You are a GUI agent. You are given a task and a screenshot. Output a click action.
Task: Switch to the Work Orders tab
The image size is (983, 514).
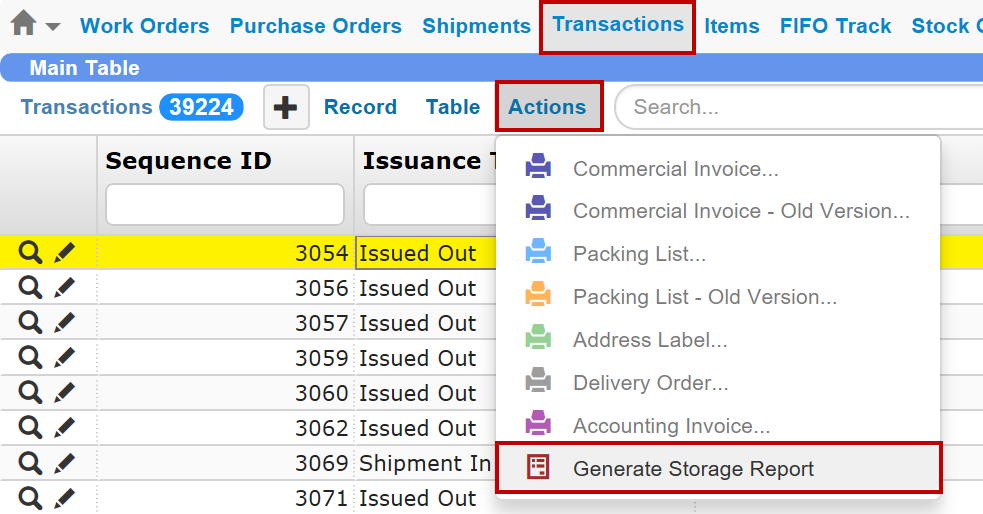click(x=144, y=27)
